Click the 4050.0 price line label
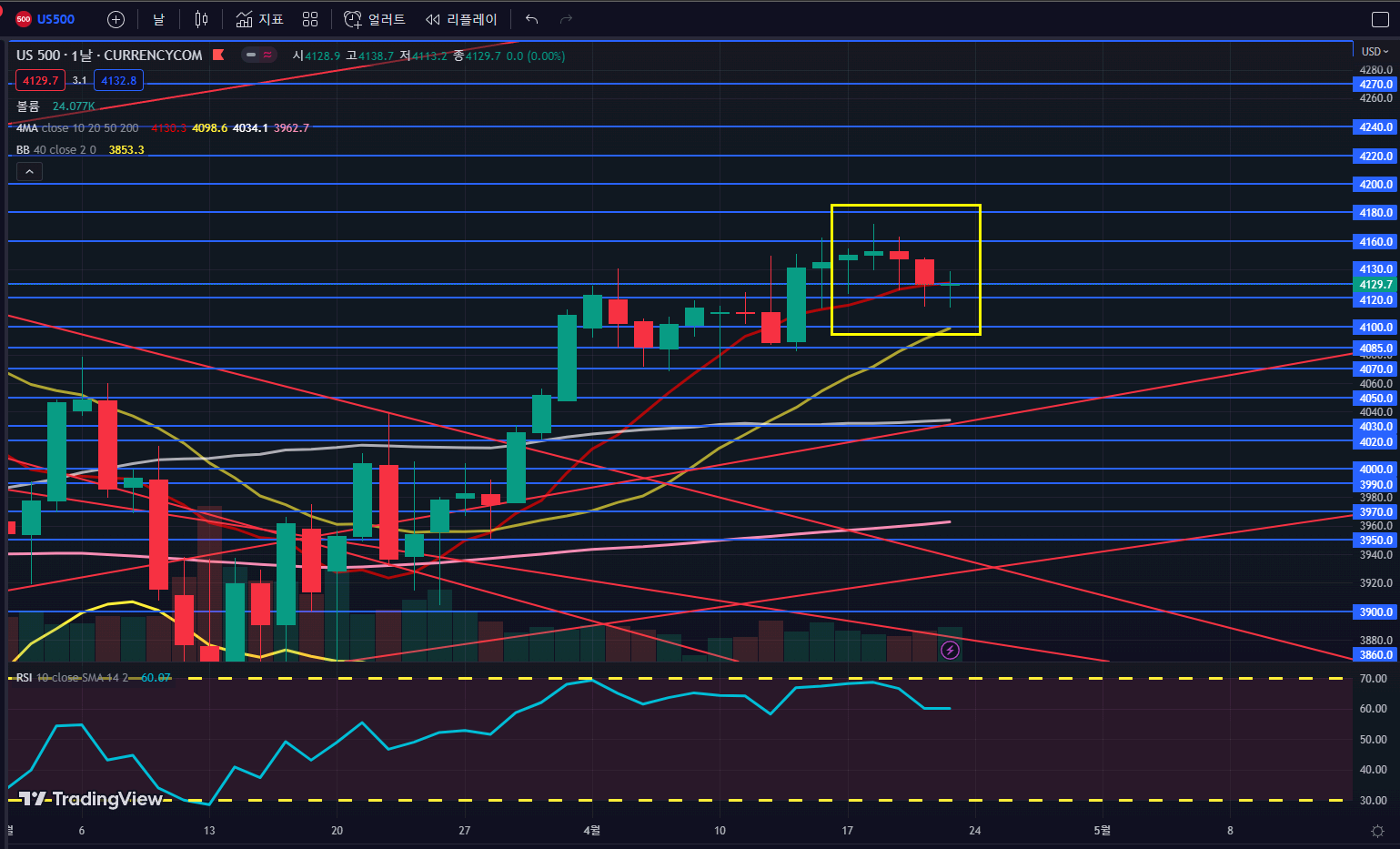This screenshot has height=849, width=1400. coord(1375,399)
